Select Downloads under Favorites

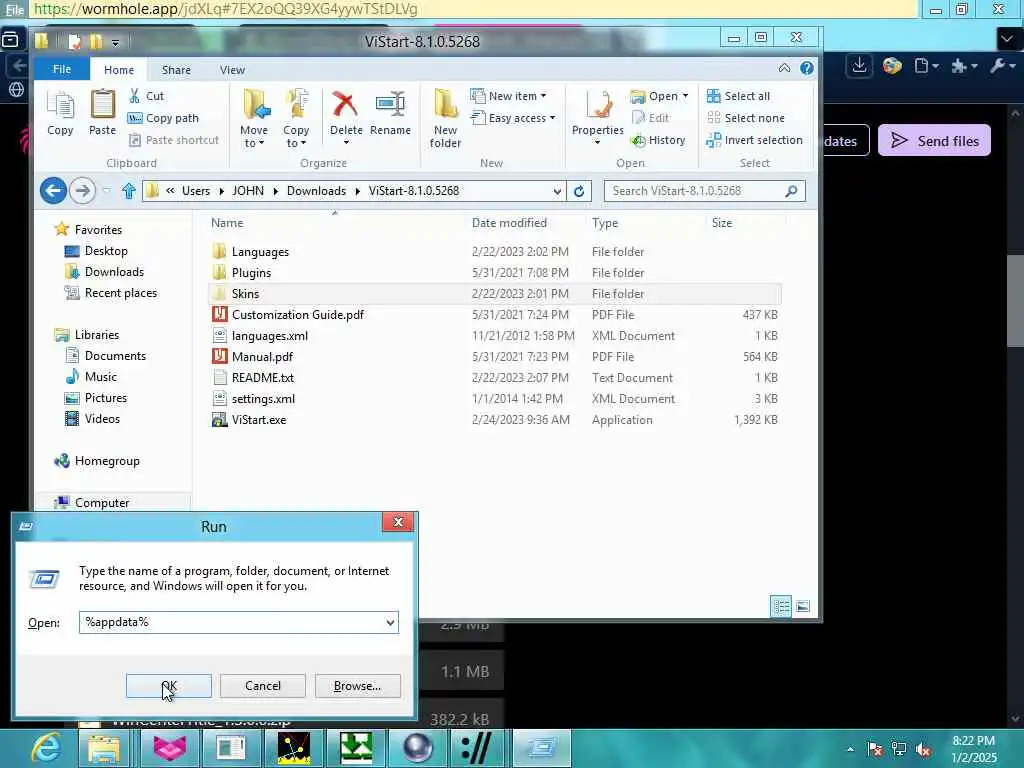[x=104, y=272]
